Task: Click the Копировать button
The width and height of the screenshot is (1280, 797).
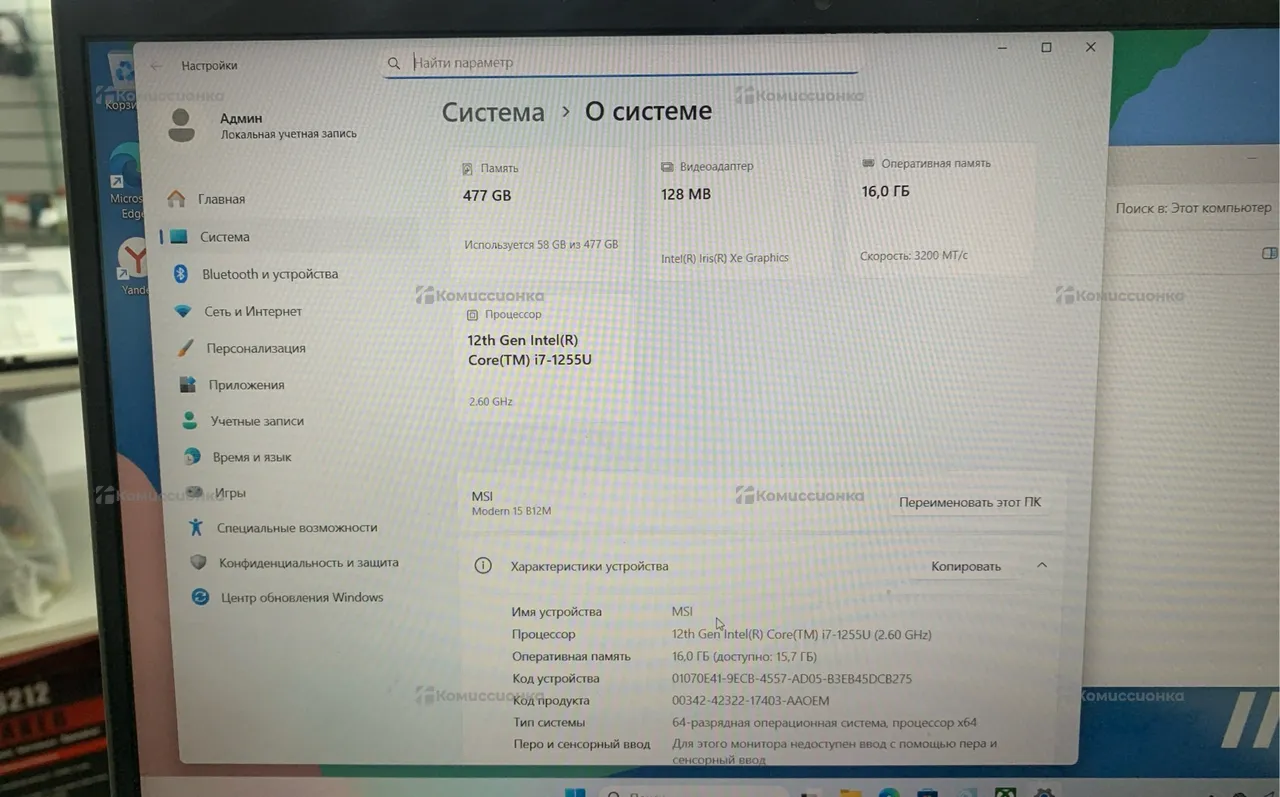Action: click(x=965, y=566)
